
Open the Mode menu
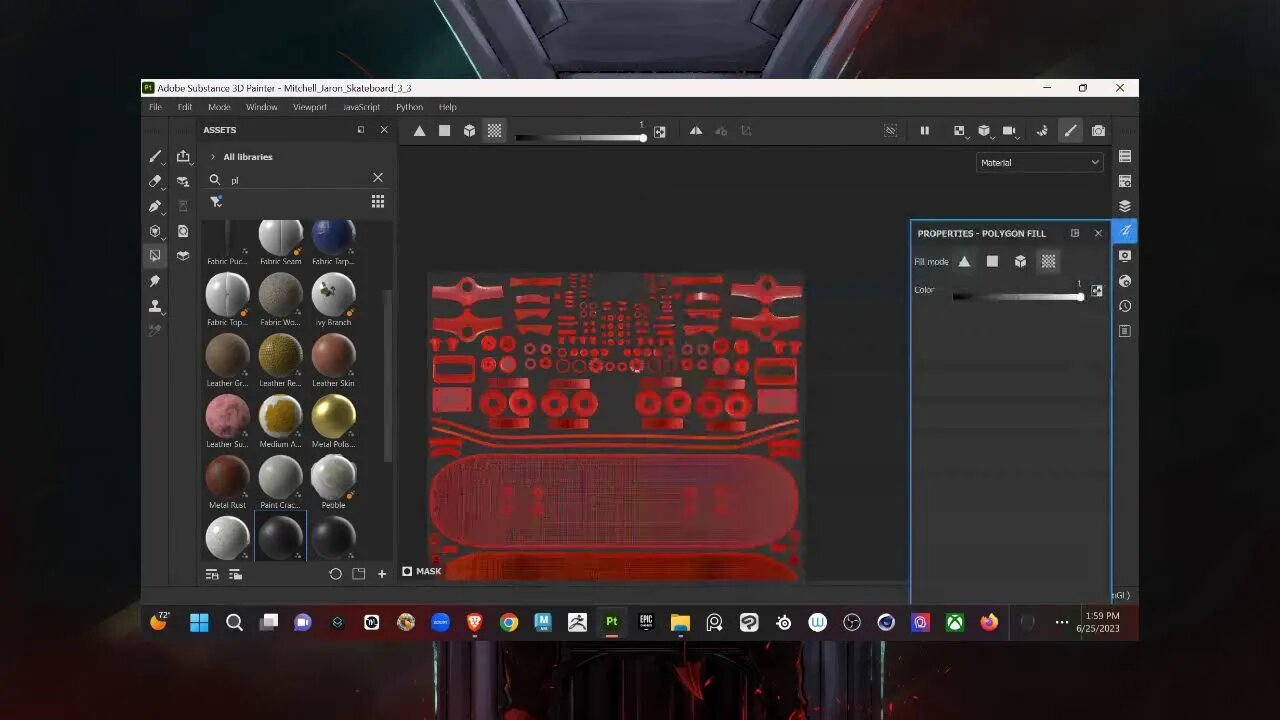[x=219, y=107]
